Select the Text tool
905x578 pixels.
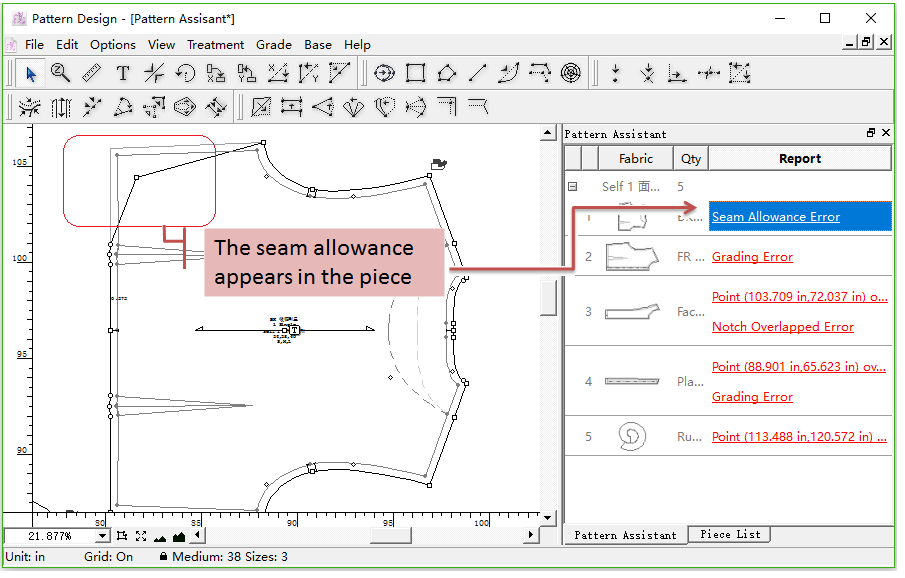point(122,73)
